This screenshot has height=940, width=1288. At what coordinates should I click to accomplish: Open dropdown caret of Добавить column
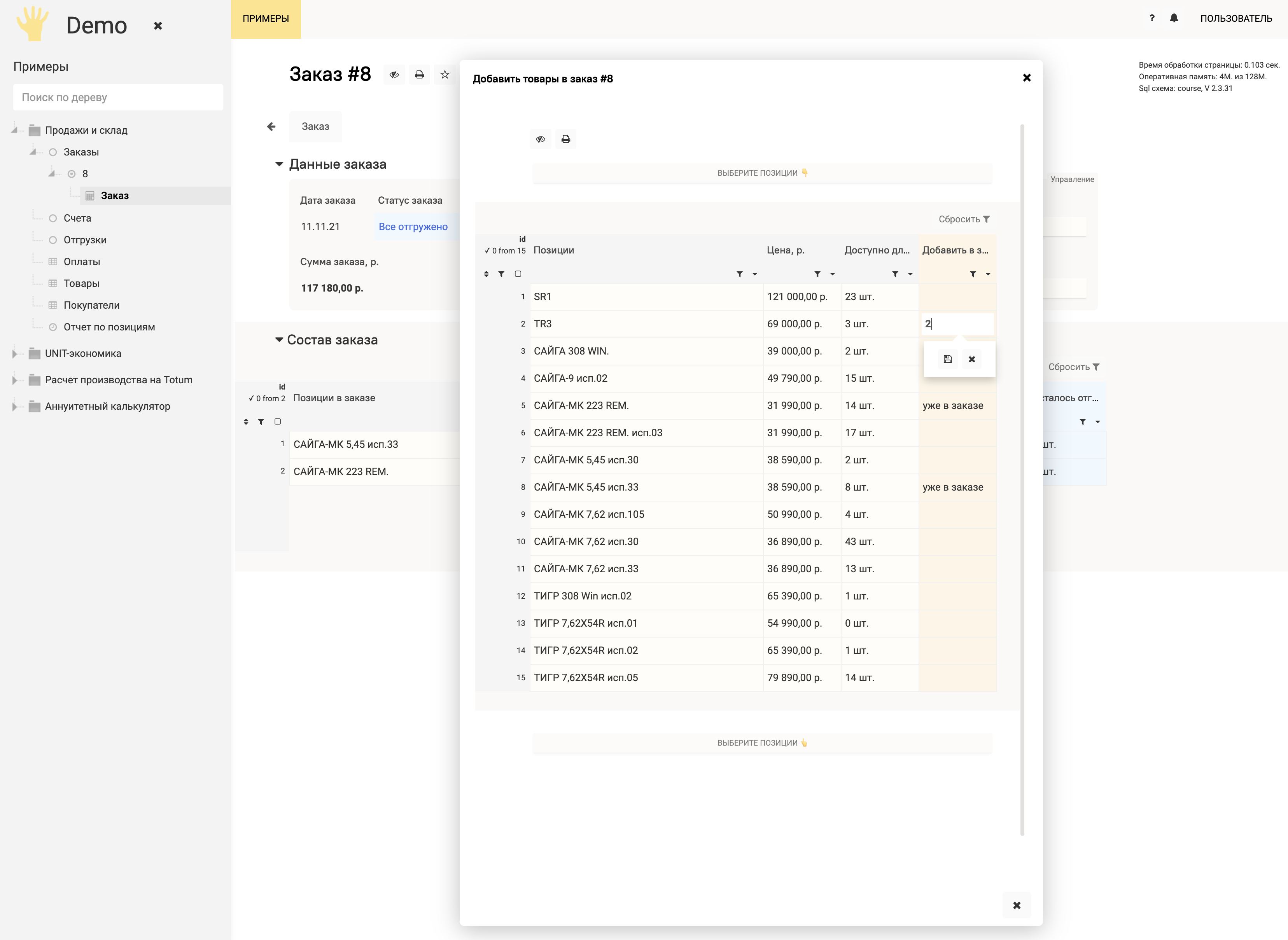988,274
